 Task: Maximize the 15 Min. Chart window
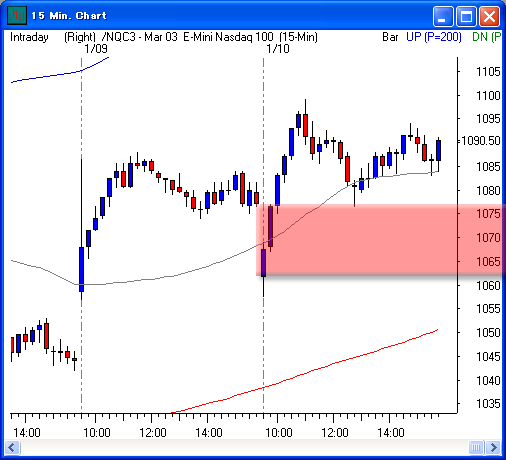click(466, 16)
